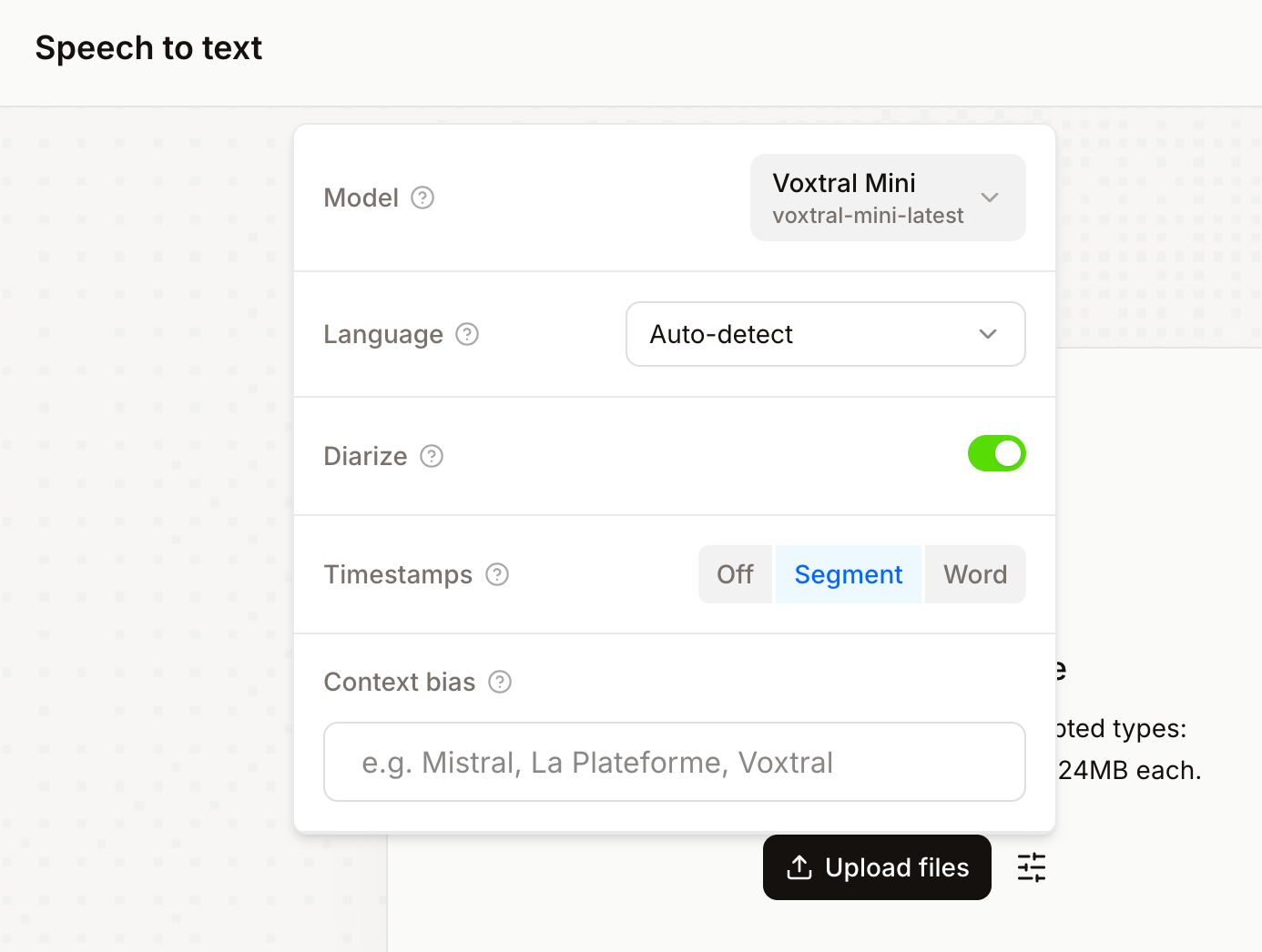The width and height of the screenshot is (1262, 952).
Task: Click the help icon beside Language
Action: click(467, 334)
